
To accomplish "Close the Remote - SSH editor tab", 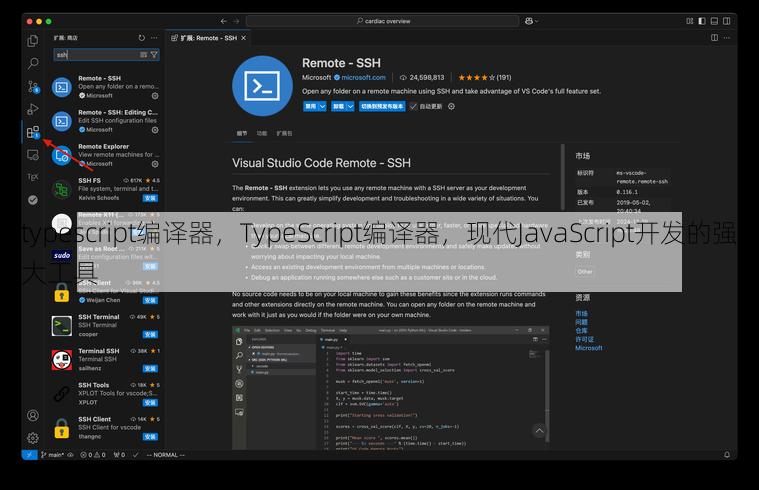I will click(x=243, y=38).
